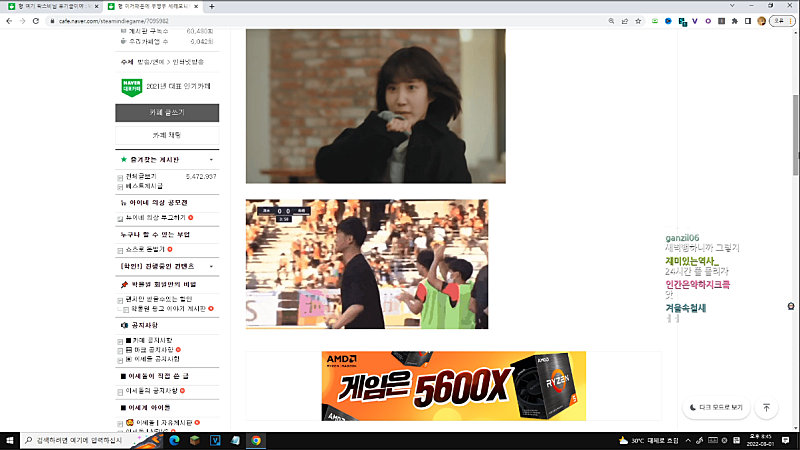
Task: Open the blue V app on taskbar
Action: 215,440
